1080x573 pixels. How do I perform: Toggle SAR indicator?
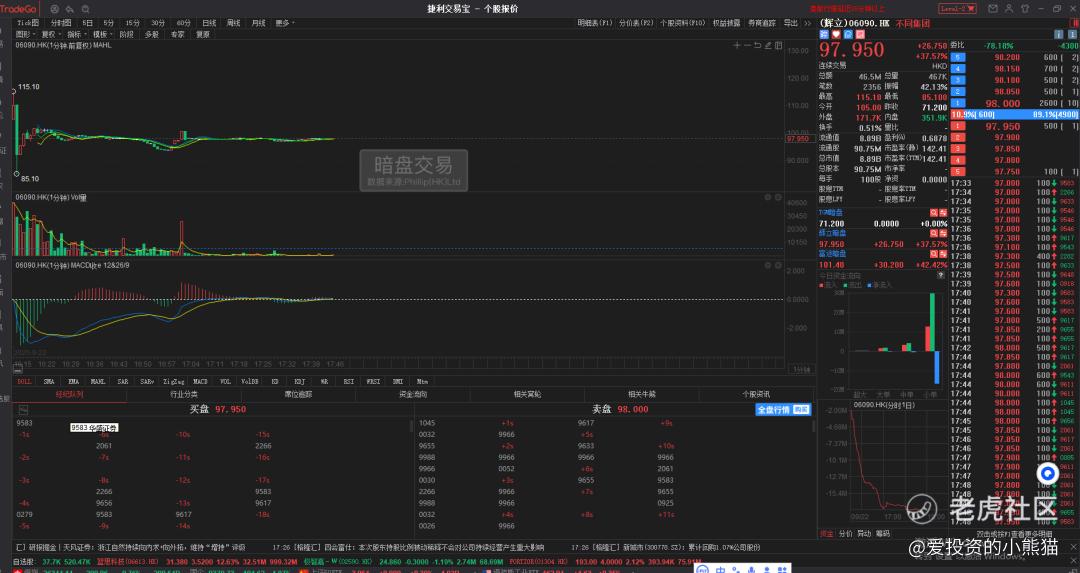coord(123,381)
